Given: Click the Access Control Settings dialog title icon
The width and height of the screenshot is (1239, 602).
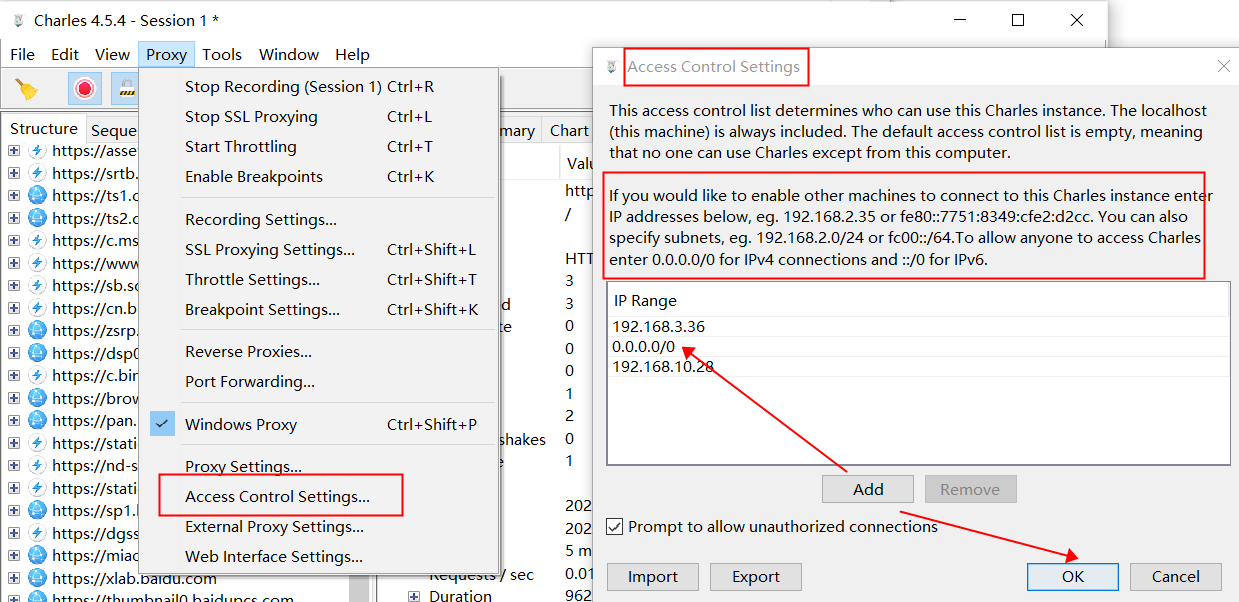Looking at the screenshot, I should [x=611, y=67].
